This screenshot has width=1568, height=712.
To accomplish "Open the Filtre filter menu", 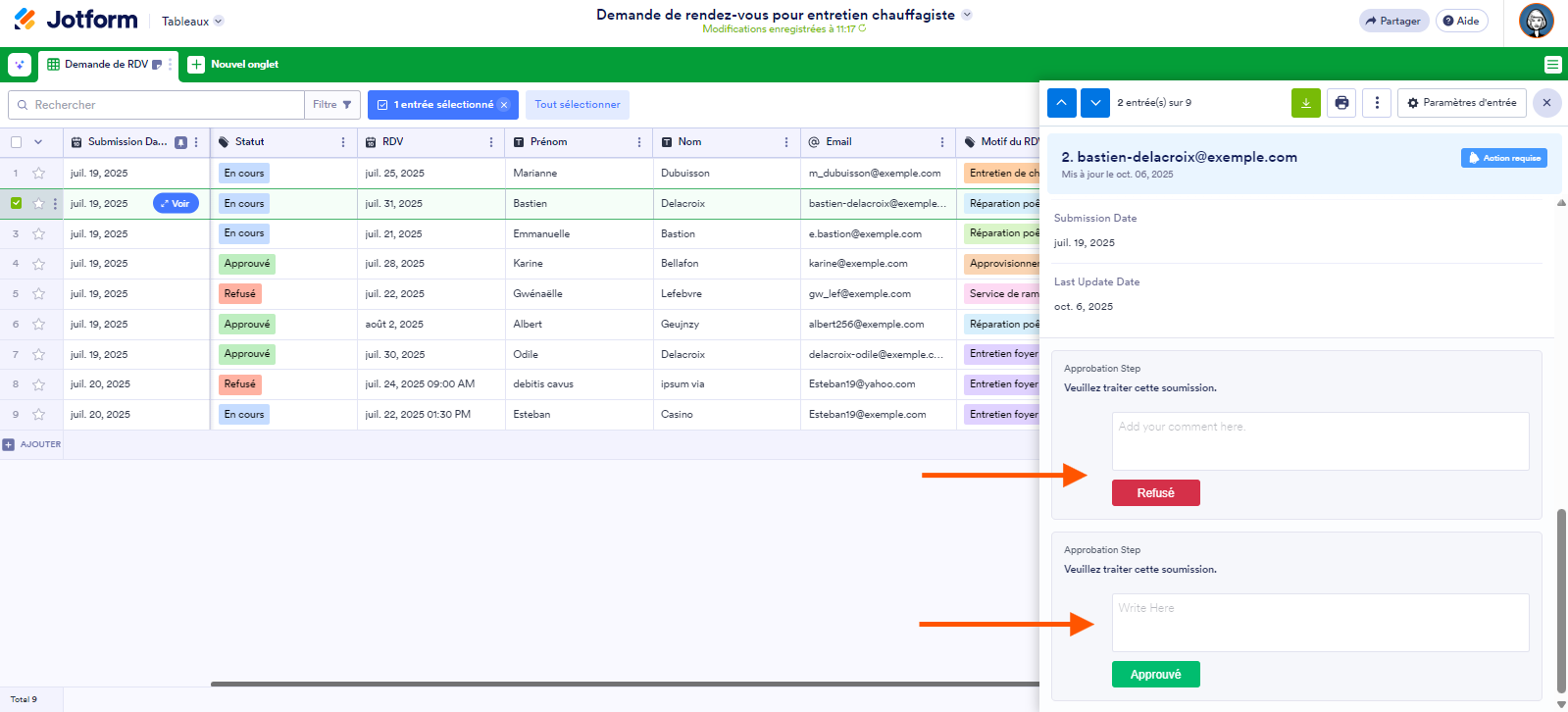I will pos(332,105).
